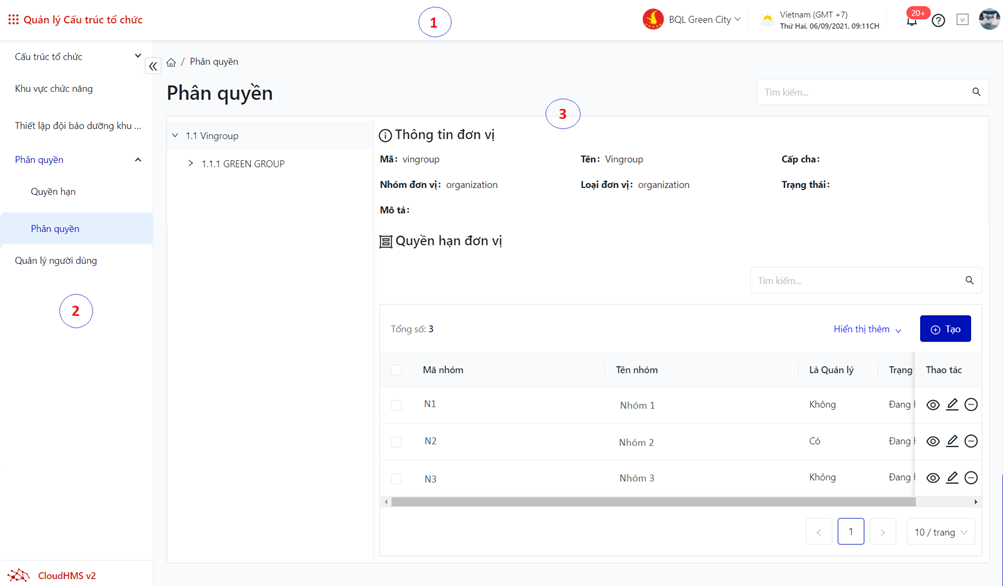
Task: Check the box for row N1
Action: 396,405
